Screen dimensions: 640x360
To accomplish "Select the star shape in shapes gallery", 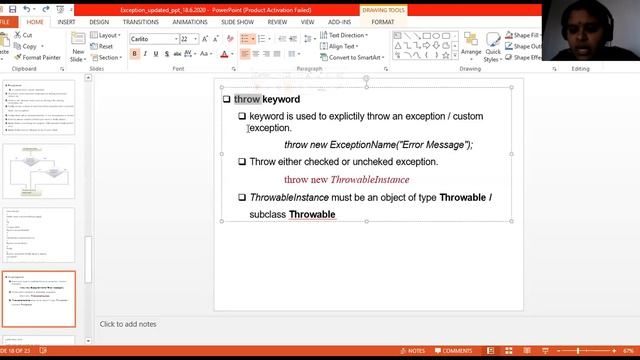I will click(x=446, y=55).
